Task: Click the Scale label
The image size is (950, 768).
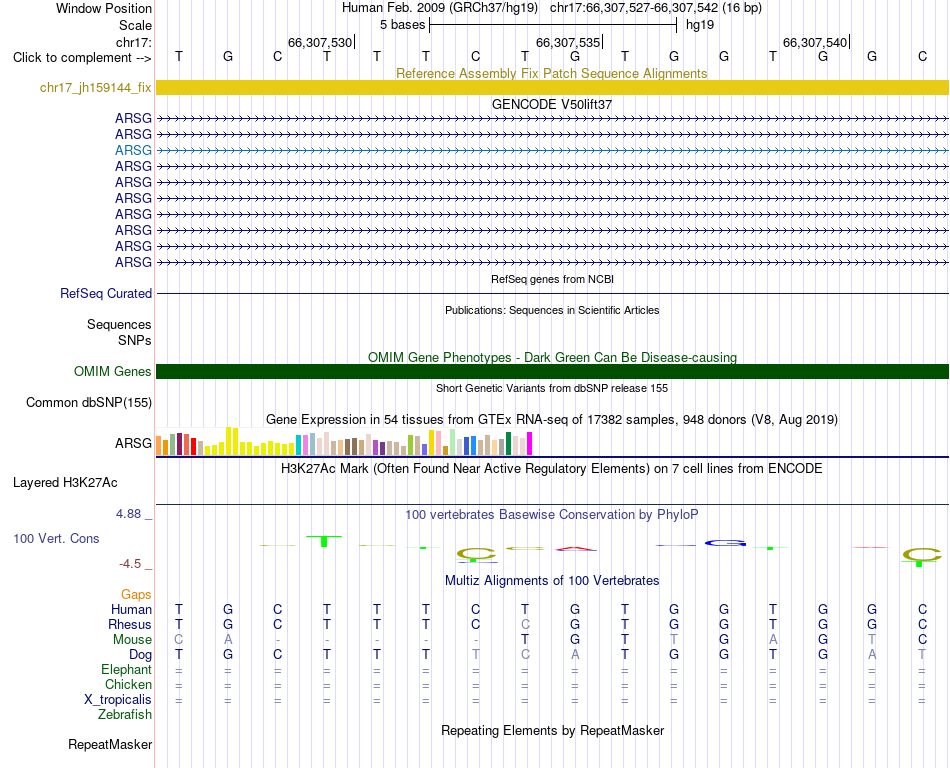Action: (135, 25)
